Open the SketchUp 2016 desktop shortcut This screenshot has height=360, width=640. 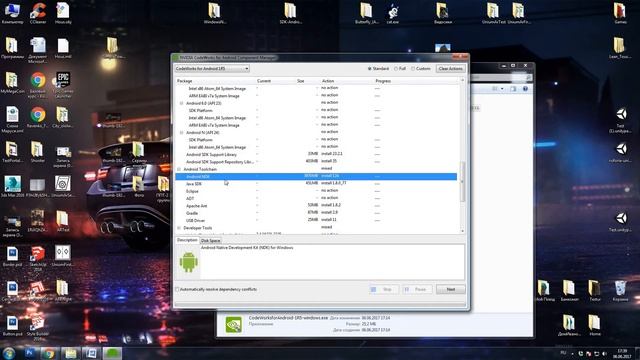click(38, 257)
